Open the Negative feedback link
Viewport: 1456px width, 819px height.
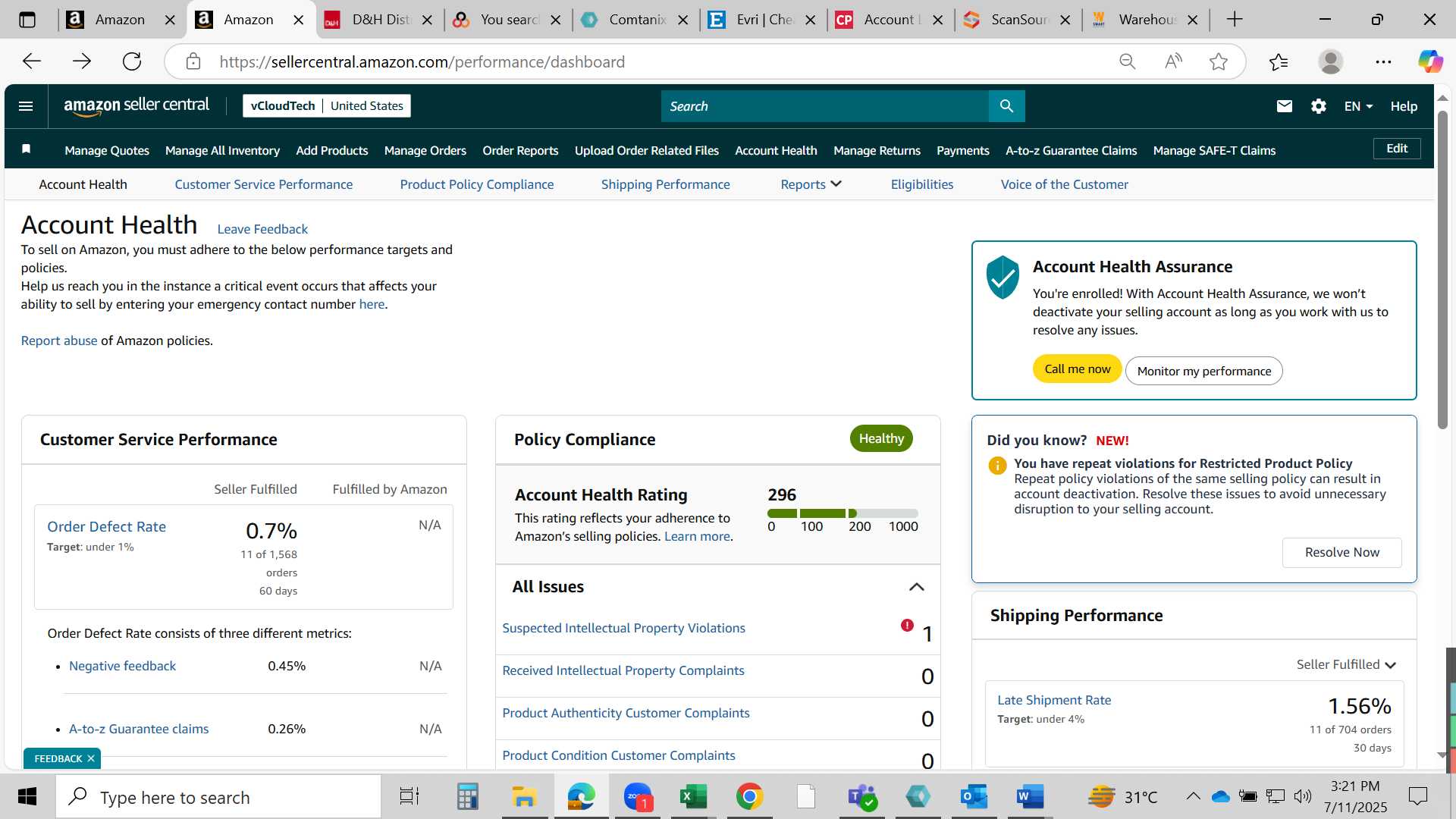coord(122,666)
